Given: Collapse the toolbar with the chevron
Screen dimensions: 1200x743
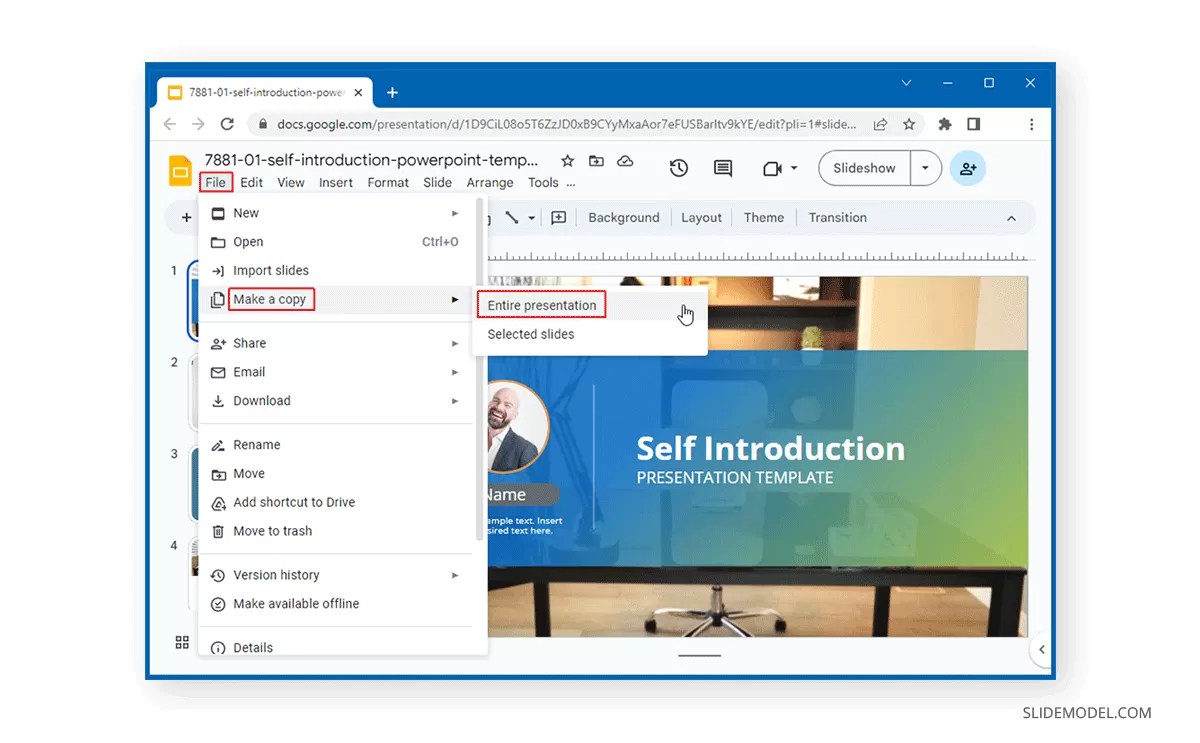Looking at the screenshot, I should coord(1011,217).
